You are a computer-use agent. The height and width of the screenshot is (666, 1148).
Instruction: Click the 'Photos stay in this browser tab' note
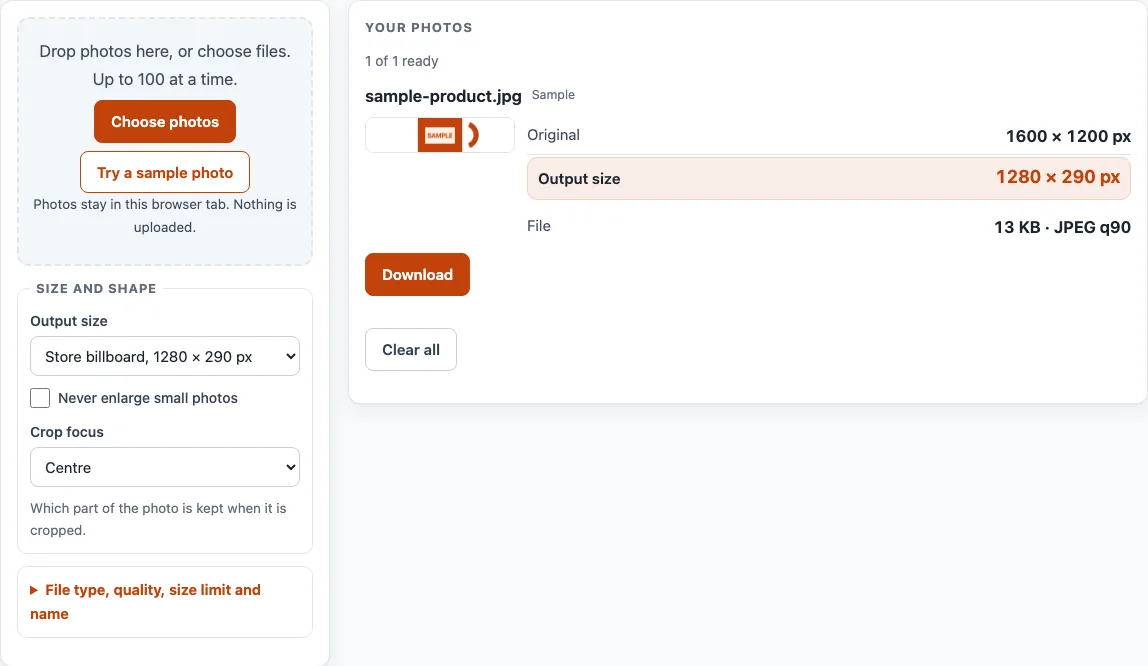point(165,215)
